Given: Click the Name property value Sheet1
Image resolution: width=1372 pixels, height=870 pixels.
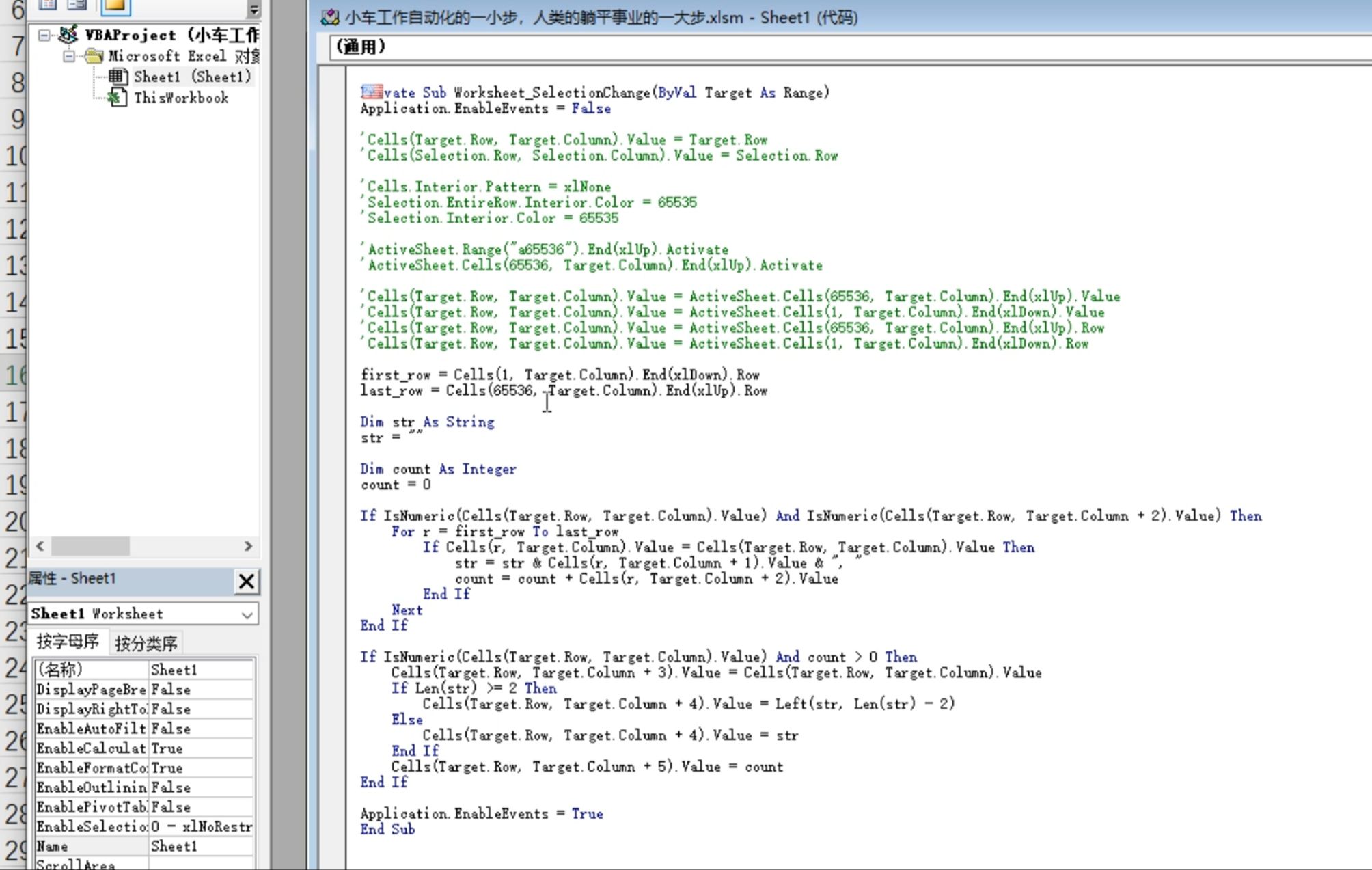Looking at the screenshot, I should 202,846.
